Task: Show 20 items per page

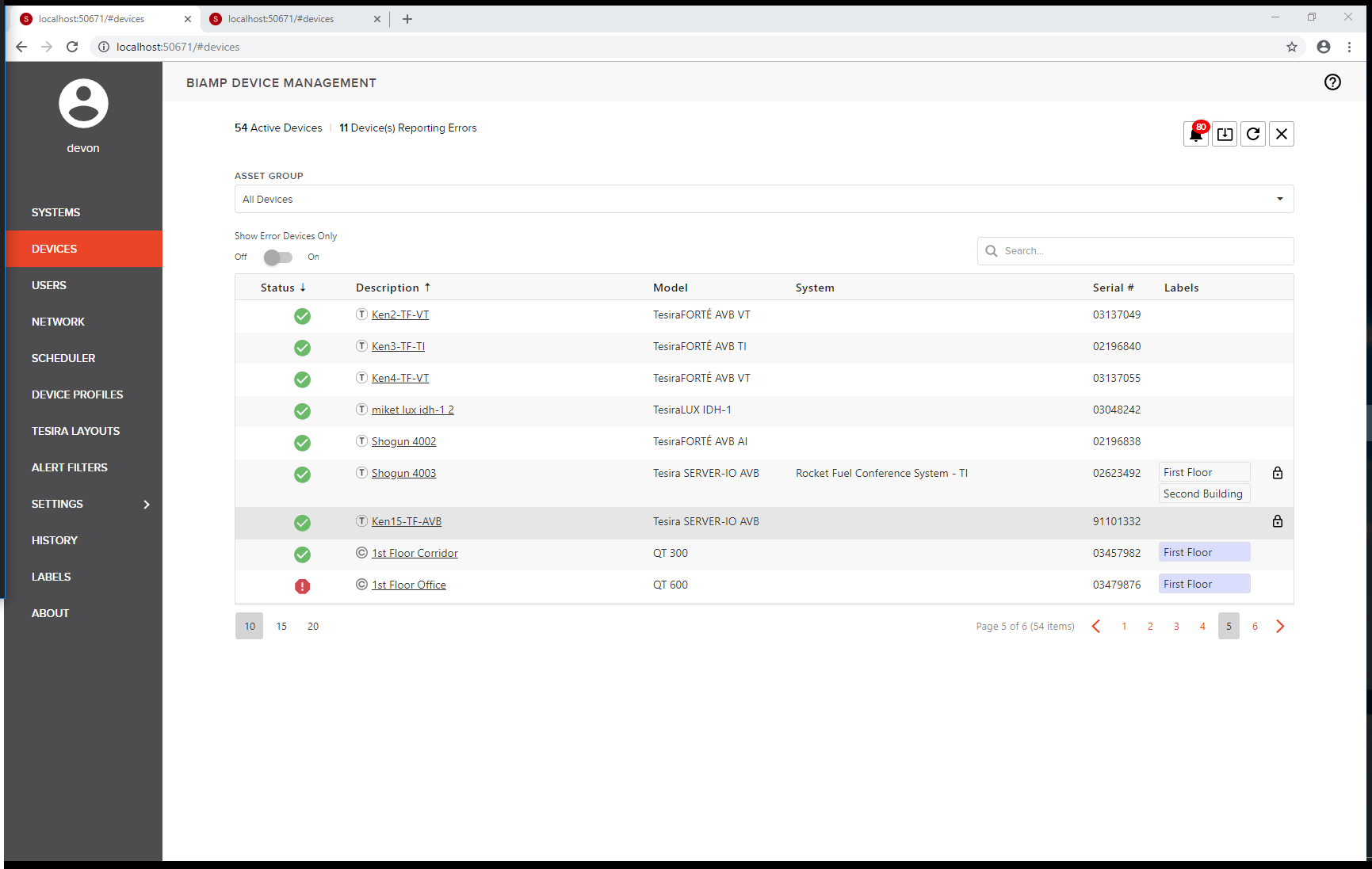Action: [x=313, y=627]
